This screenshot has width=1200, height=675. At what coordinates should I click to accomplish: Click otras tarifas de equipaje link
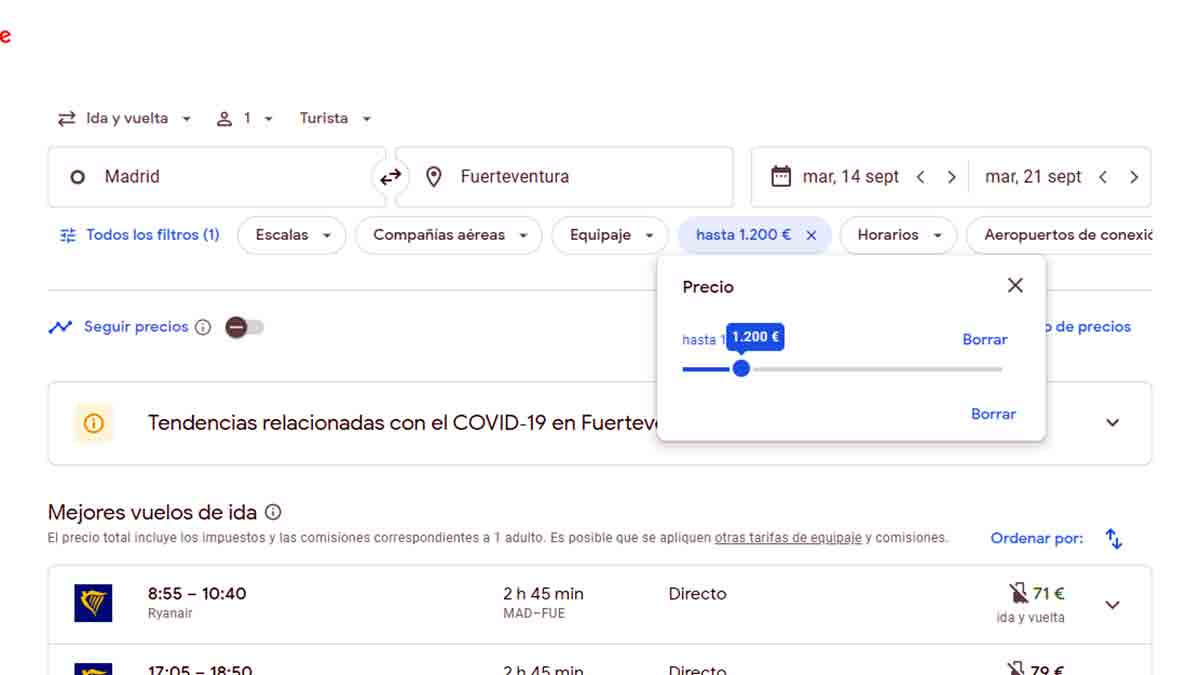point(787,538)
